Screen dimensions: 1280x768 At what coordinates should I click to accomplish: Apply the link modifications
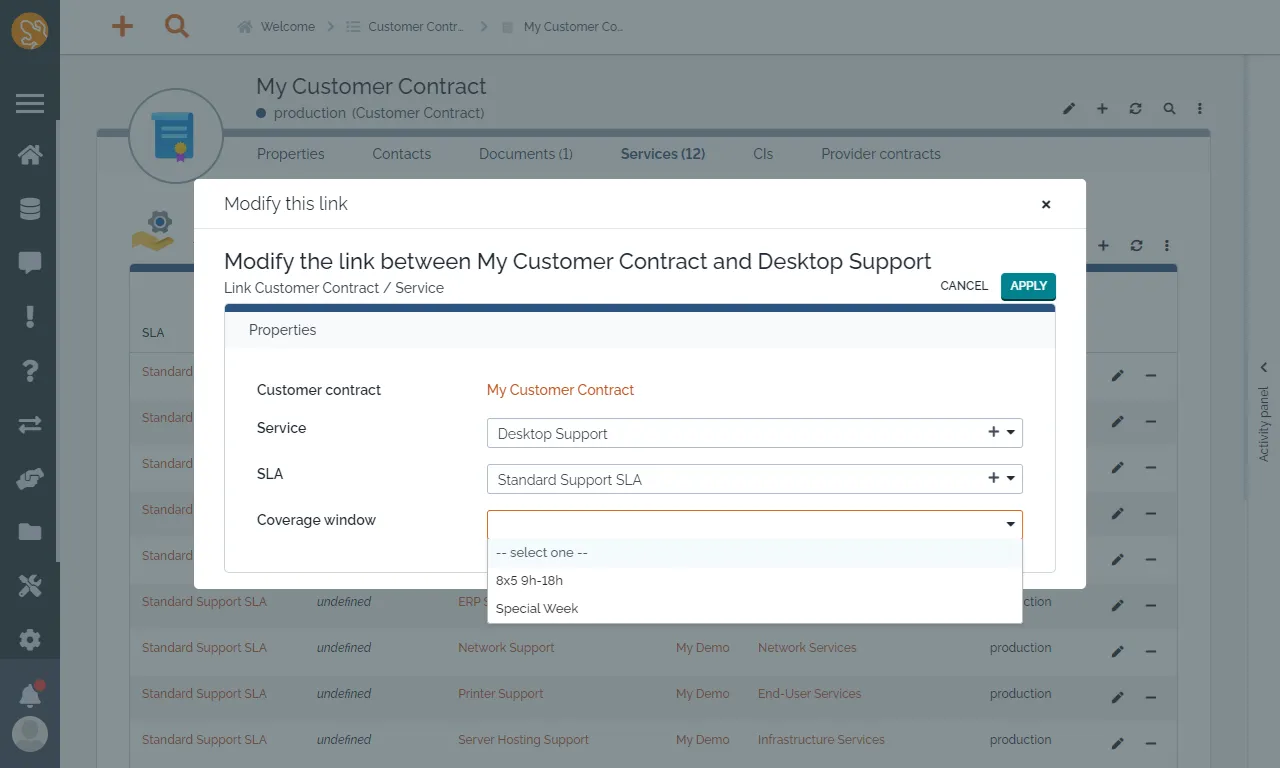1028,286
